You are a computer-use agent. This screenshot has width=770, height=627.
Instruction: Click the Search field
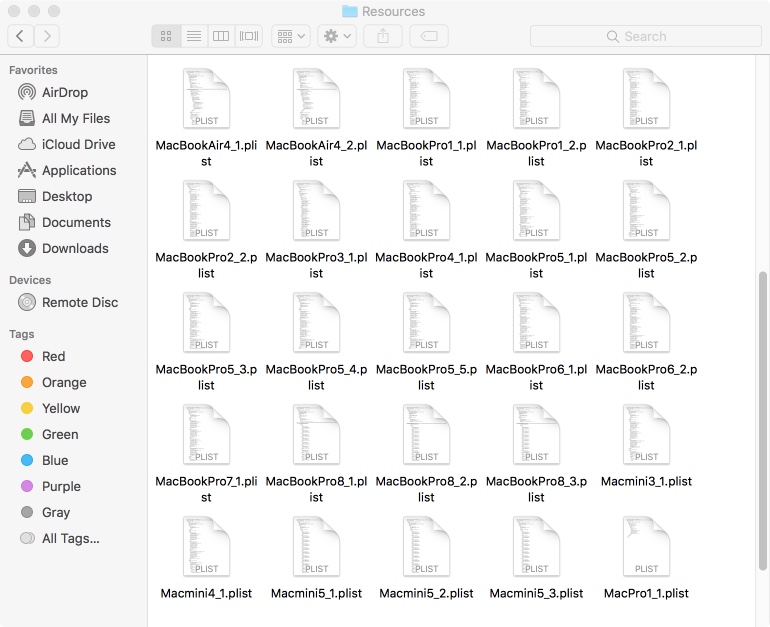(x=646, y=36)
